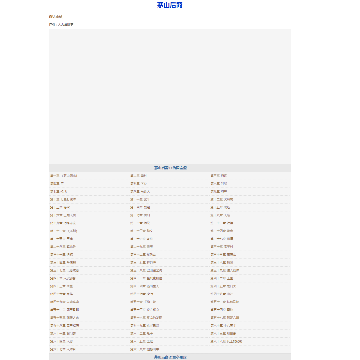Screen dimensions: 360x360
Task: Open eighteenth-row bold chapter link in middle column
Action: click(145, 310)
